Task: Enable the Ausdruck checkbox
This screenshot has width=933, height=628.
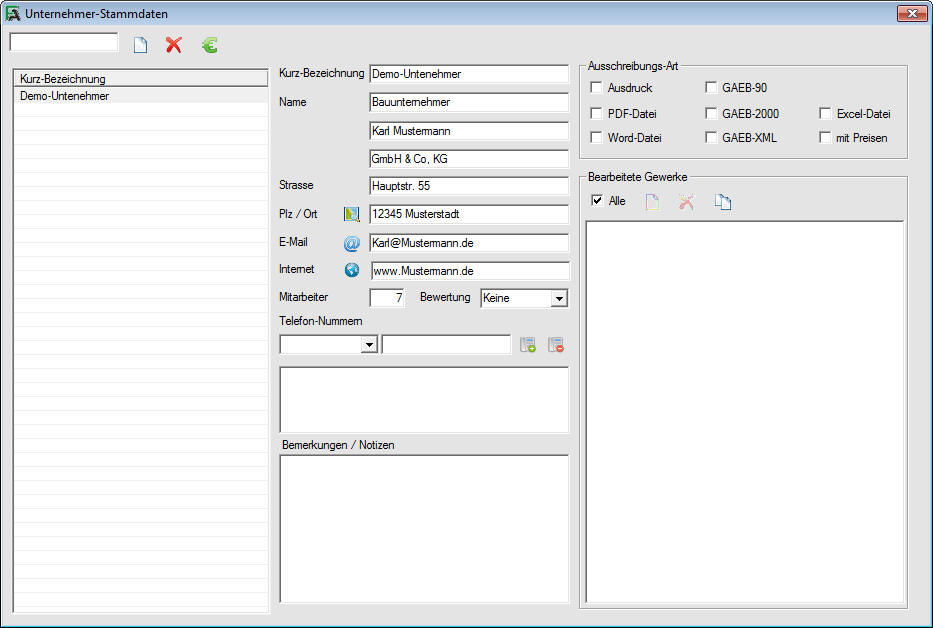Action: point(596,88)
